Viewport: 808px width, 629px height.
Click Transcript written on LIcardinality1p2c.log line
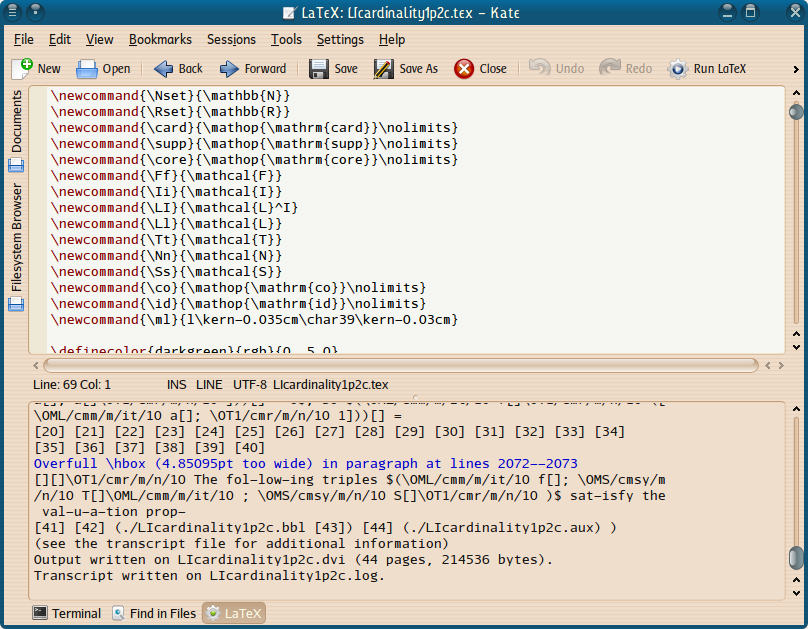tap(209, 575)
